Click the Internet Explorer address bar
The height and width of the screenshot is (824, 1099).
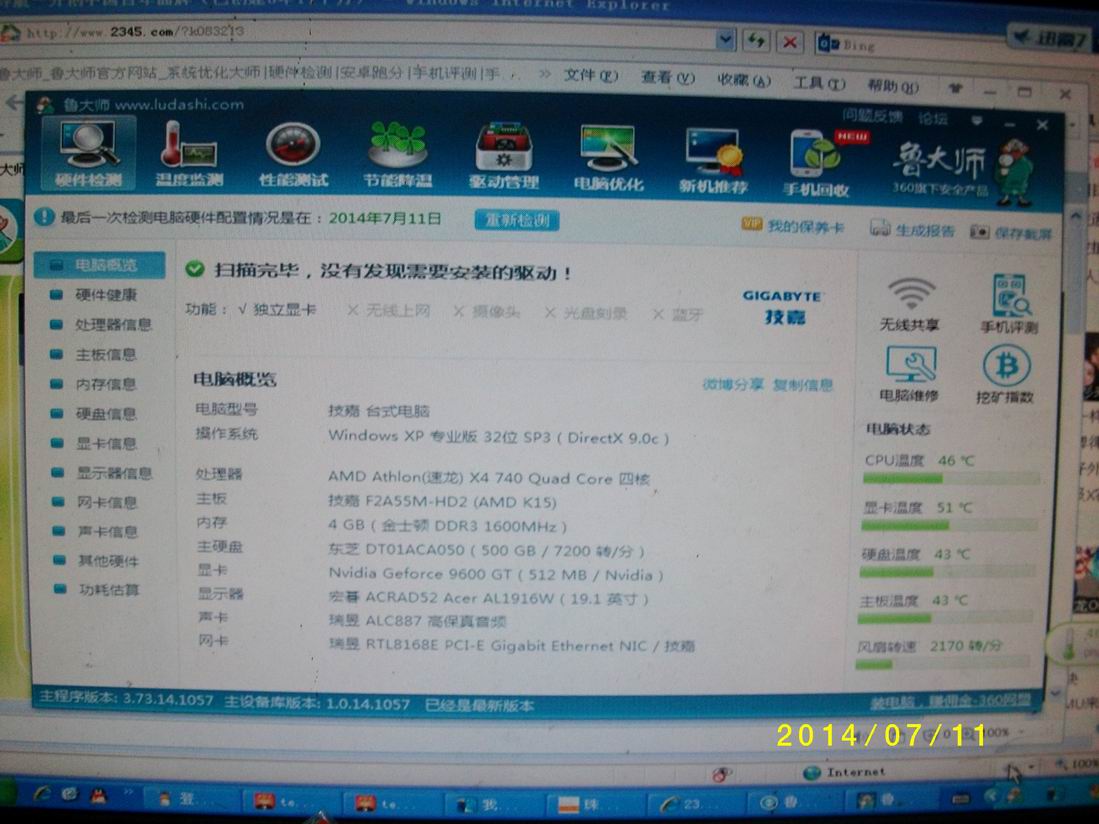364,33
